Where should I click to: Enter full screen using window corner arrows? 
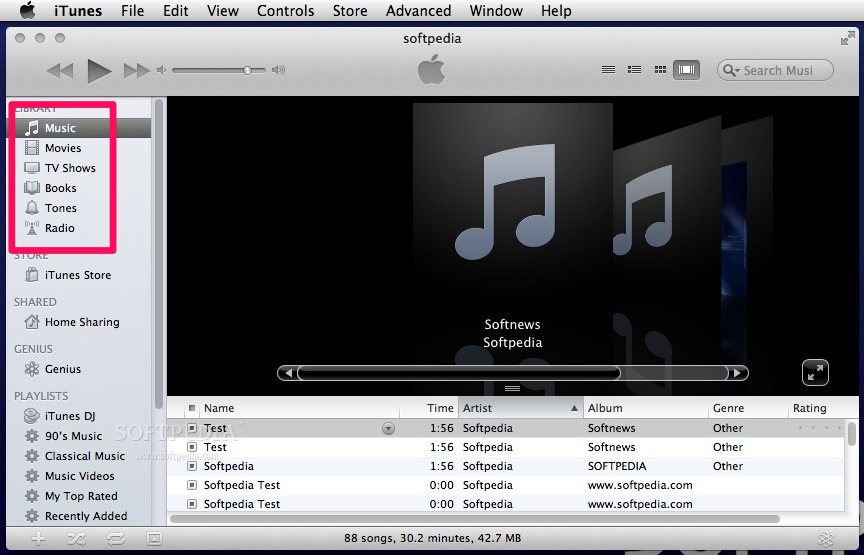tap(847, 38)
